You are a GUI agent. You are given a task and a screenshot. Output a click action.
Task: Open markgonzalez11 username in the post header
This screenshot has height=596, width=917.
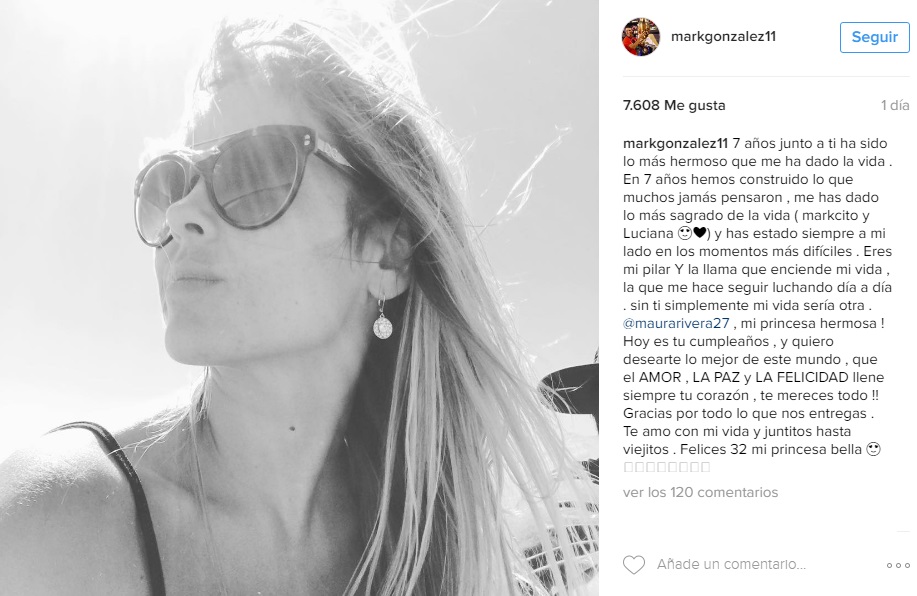pos(723,36)
